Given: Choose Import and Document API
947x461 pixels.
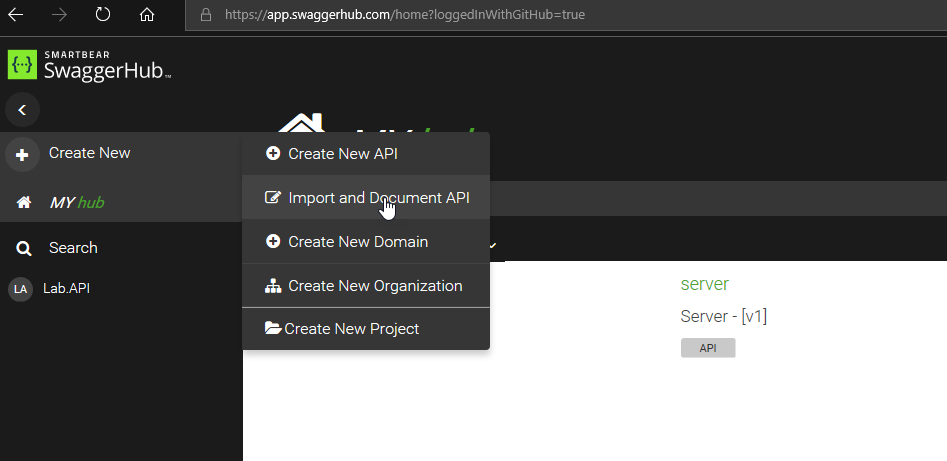Looking at the screenshot, I should tap(366, 198).
